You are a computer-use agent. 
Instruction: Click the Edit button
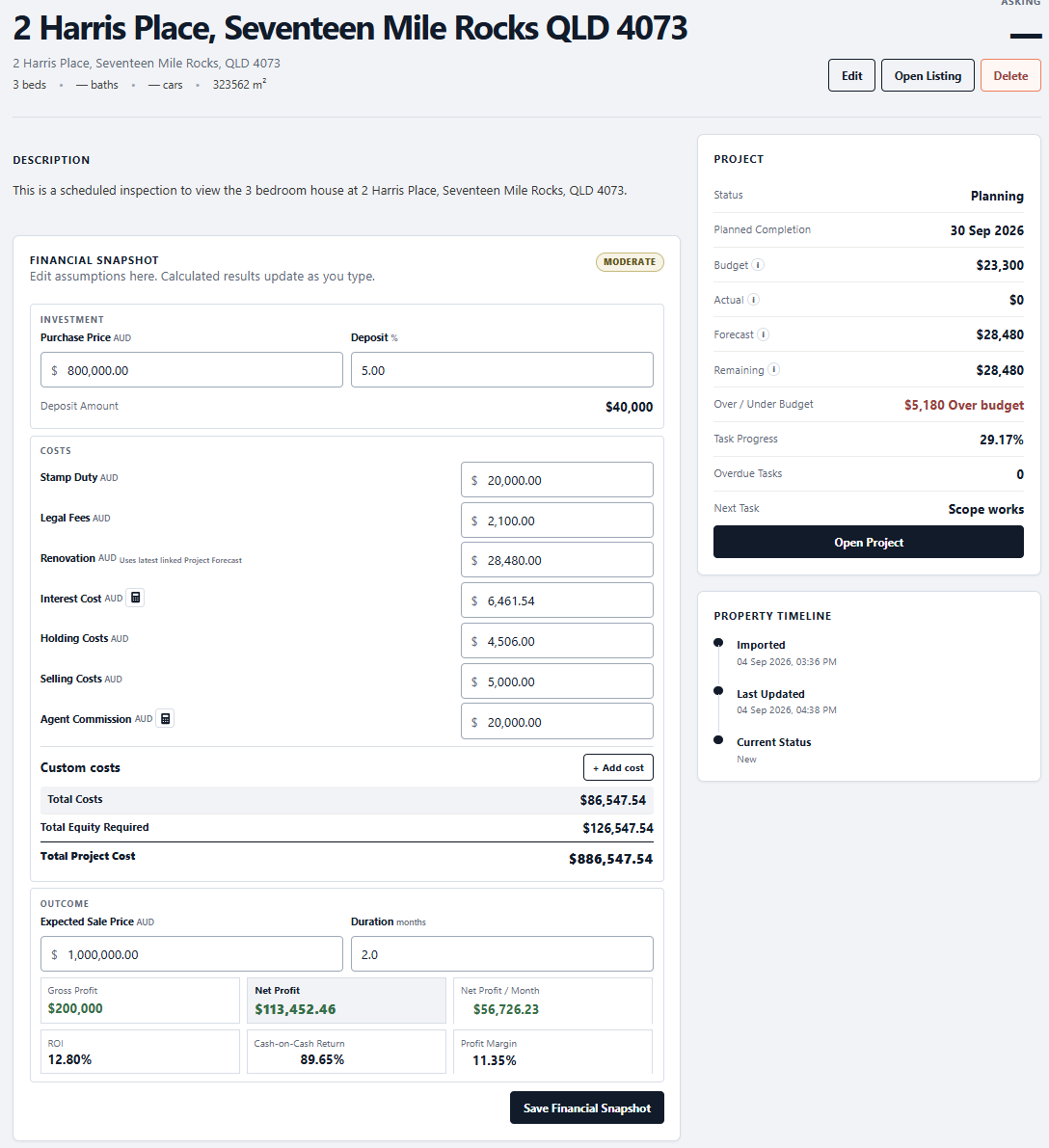coord(851,75)
